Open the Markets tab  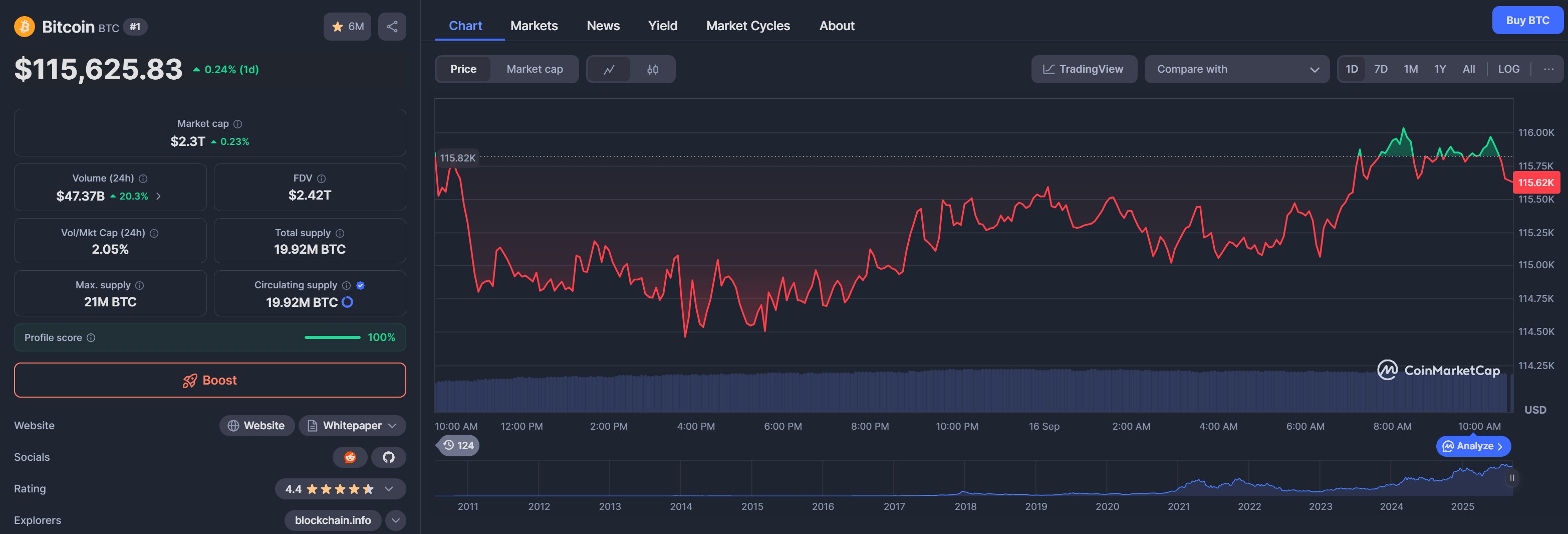pos(534,26)
